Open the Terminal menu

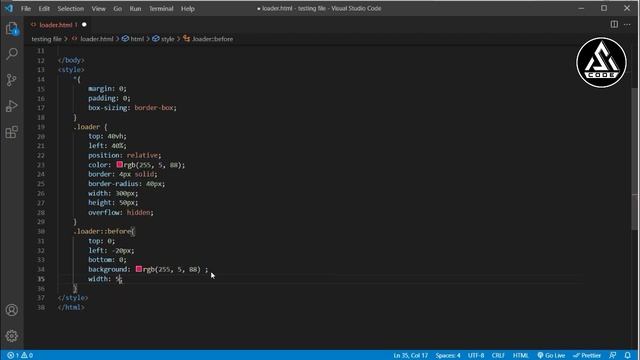pos(161,9)
